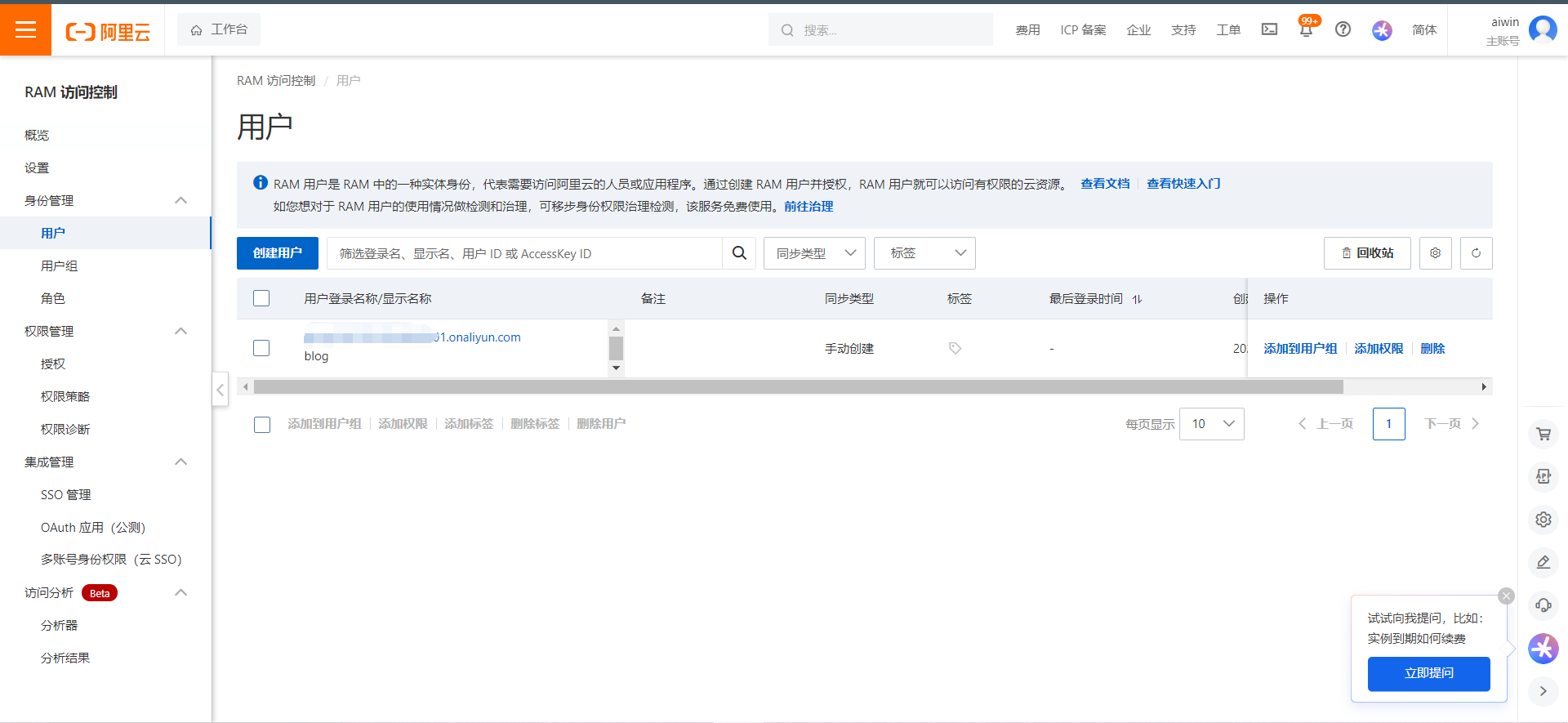This screenshot has width=1568, height=723.
Task: Focus the top global search box
Action: click(880, 29)
